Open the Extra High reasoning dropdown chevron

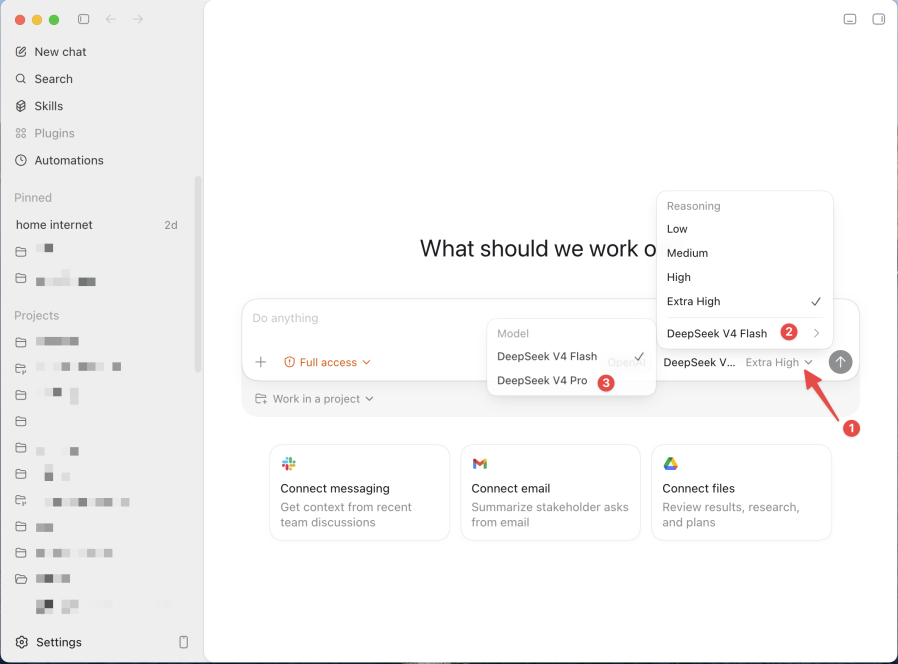(x=808, y=362)
